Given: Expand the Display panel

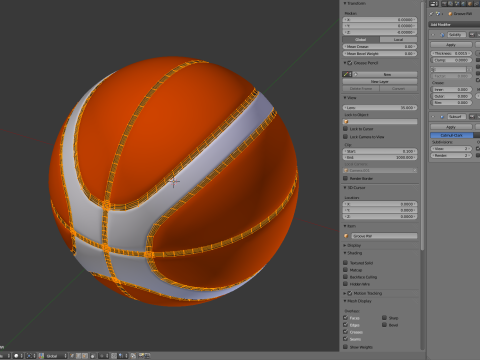Looking at the screenshot, I should pyautogui.click(x=345, y=245).
